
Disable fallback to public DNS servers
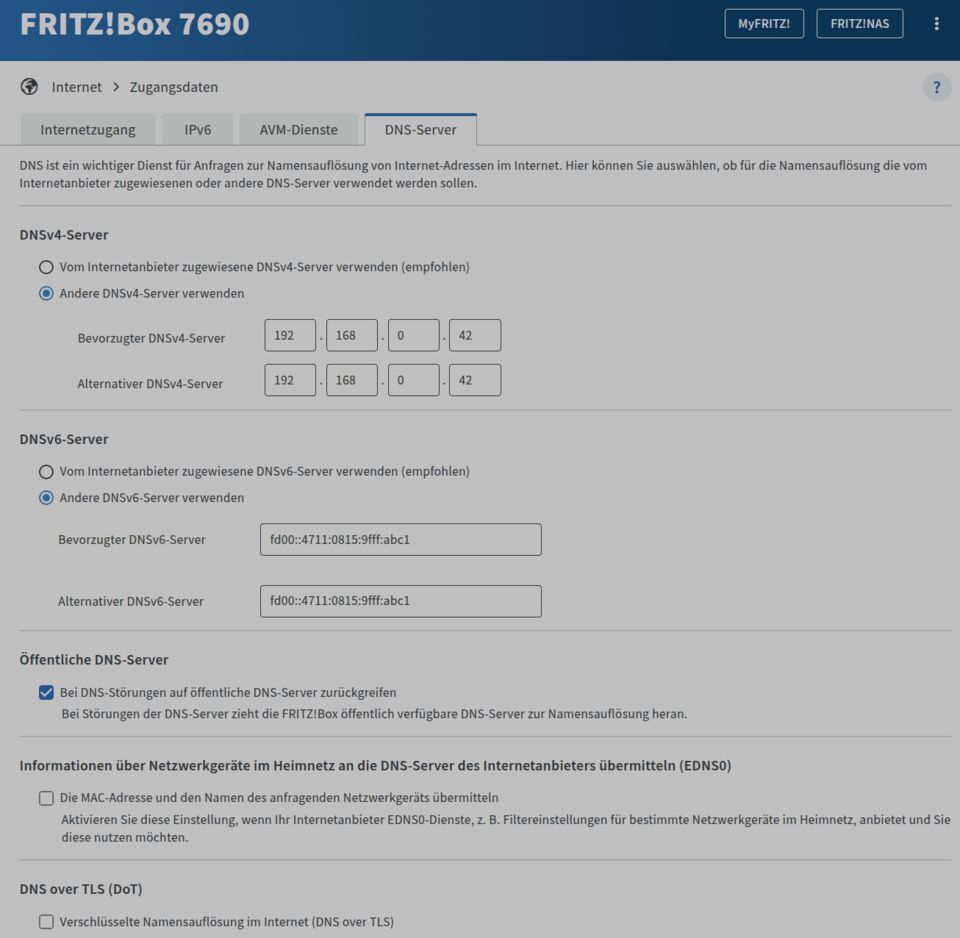pyautogui.click(x=46, y=692)
